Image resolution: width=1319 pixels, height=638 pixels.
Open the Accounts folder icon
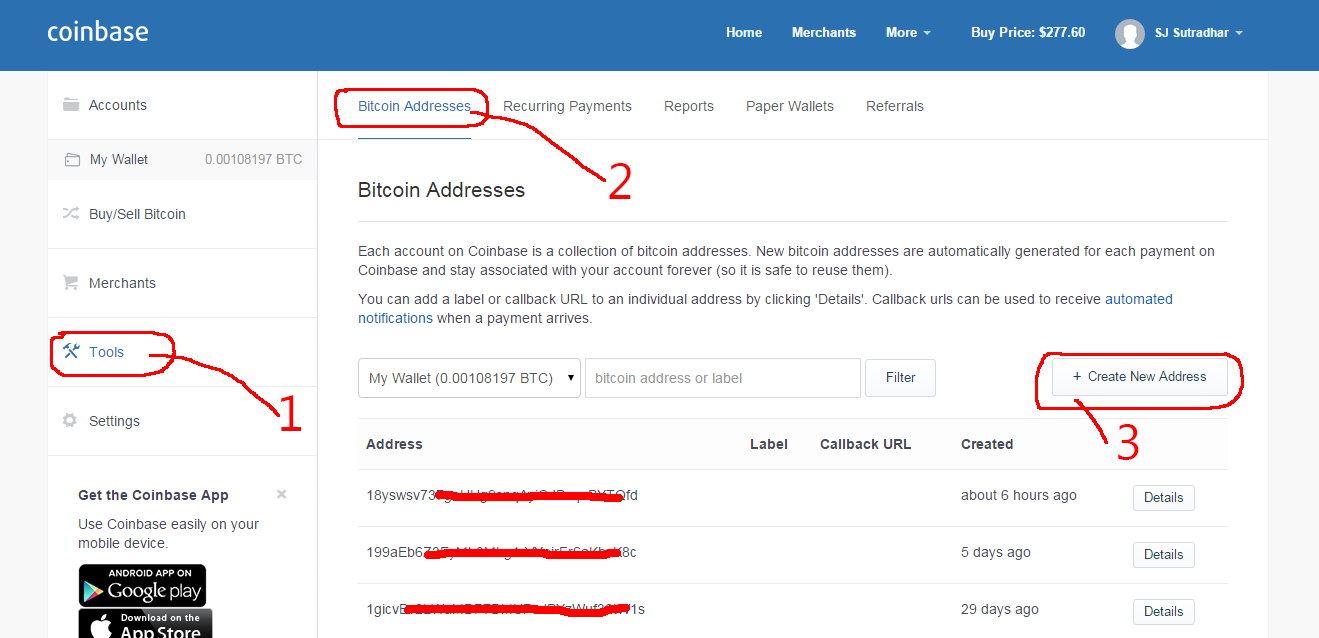pos(71,105)
